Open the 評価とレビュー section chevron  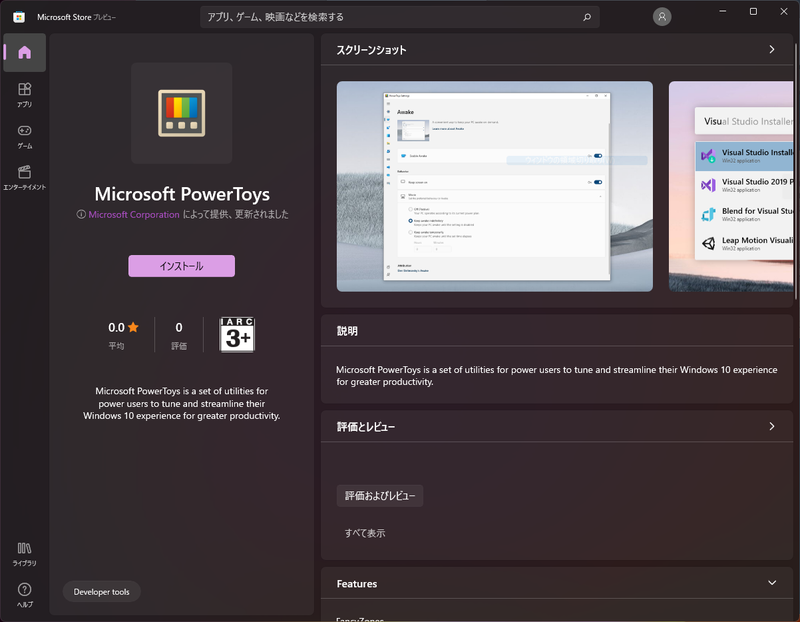click(x=771, y=426)
